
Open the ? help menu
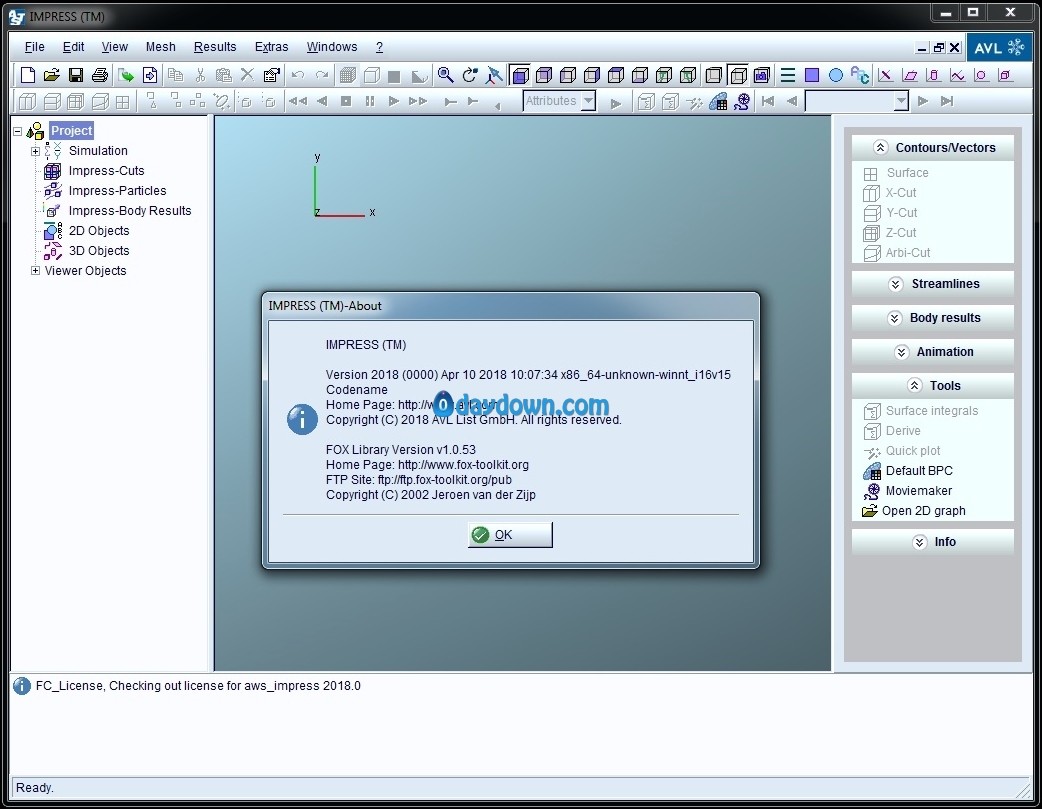tap(379, 47)
